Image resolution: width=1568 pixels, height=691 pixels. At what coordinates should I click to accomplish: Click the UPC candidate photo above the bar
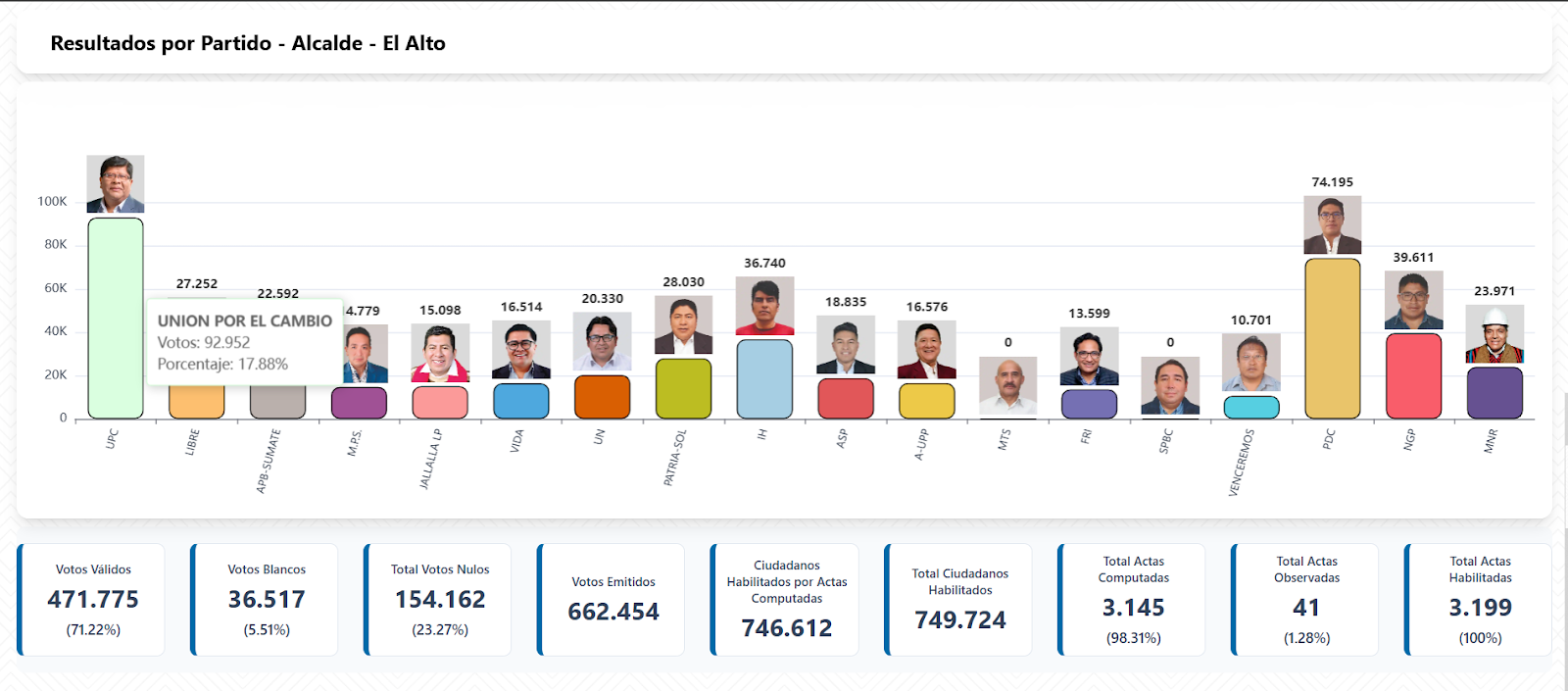(116, 184)
